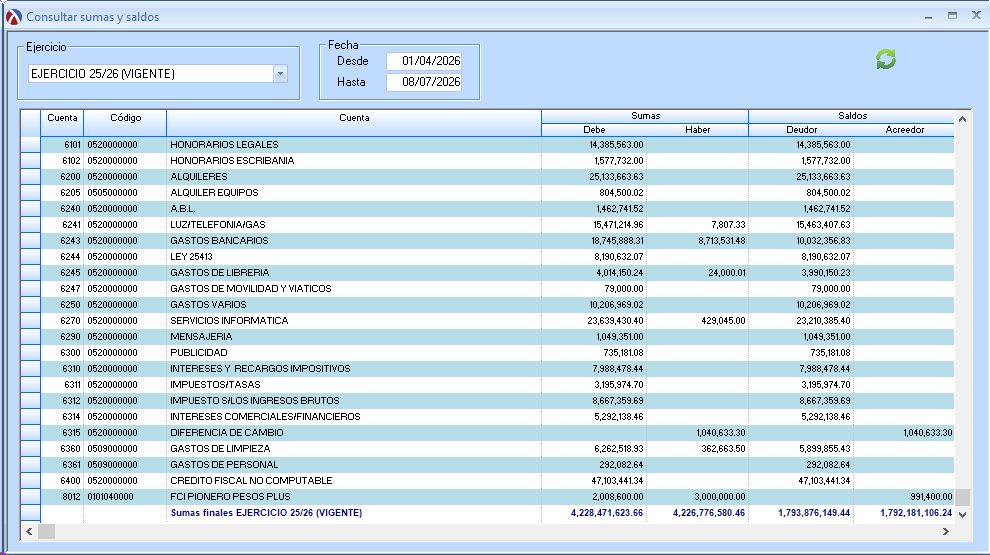Click total Debe 4,228,471,623.66
Image resolution: width=990 pixels, height=555 pixels.
click(x=607, y=513)
